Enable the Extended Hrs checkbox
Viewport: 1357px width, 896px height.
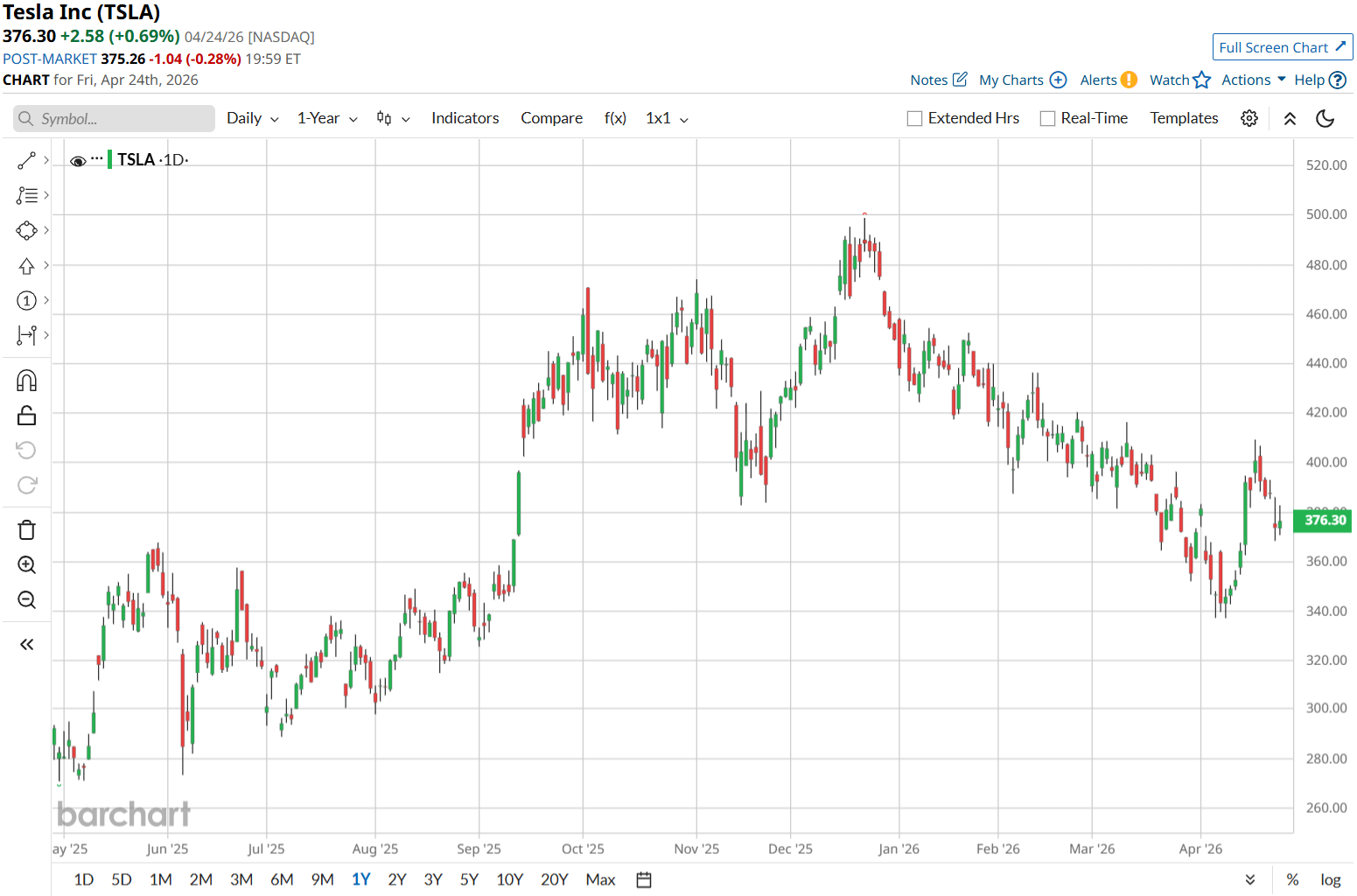pos(915,118)
